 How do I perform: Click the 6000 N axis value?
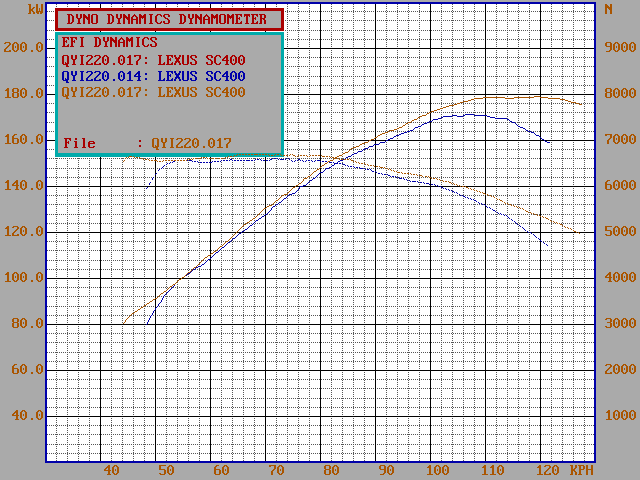tap(620, 185)
